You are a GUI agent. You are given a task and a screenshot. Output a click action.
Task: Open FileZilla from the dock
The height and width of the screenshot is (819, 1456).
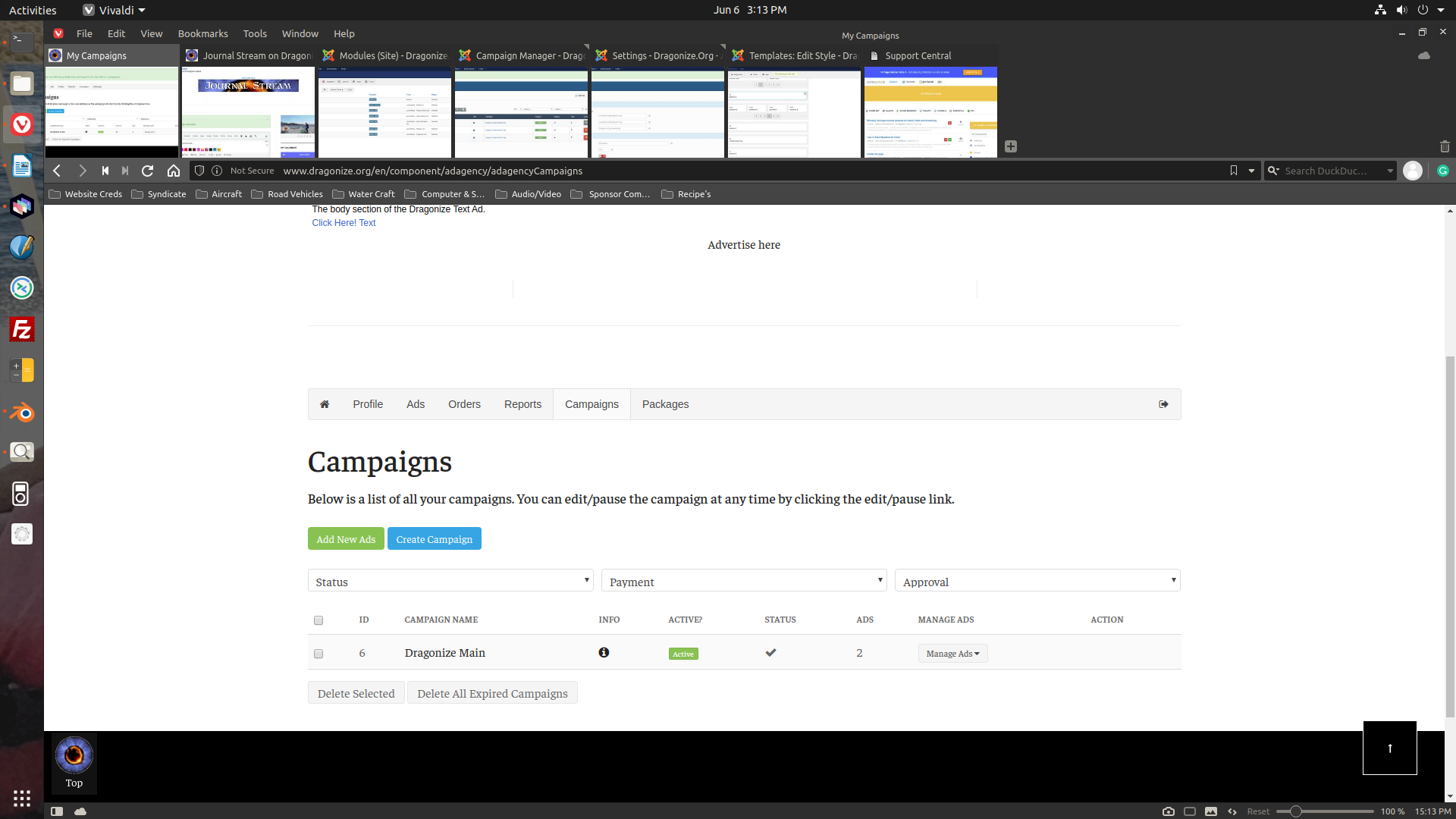coord(21,329)
